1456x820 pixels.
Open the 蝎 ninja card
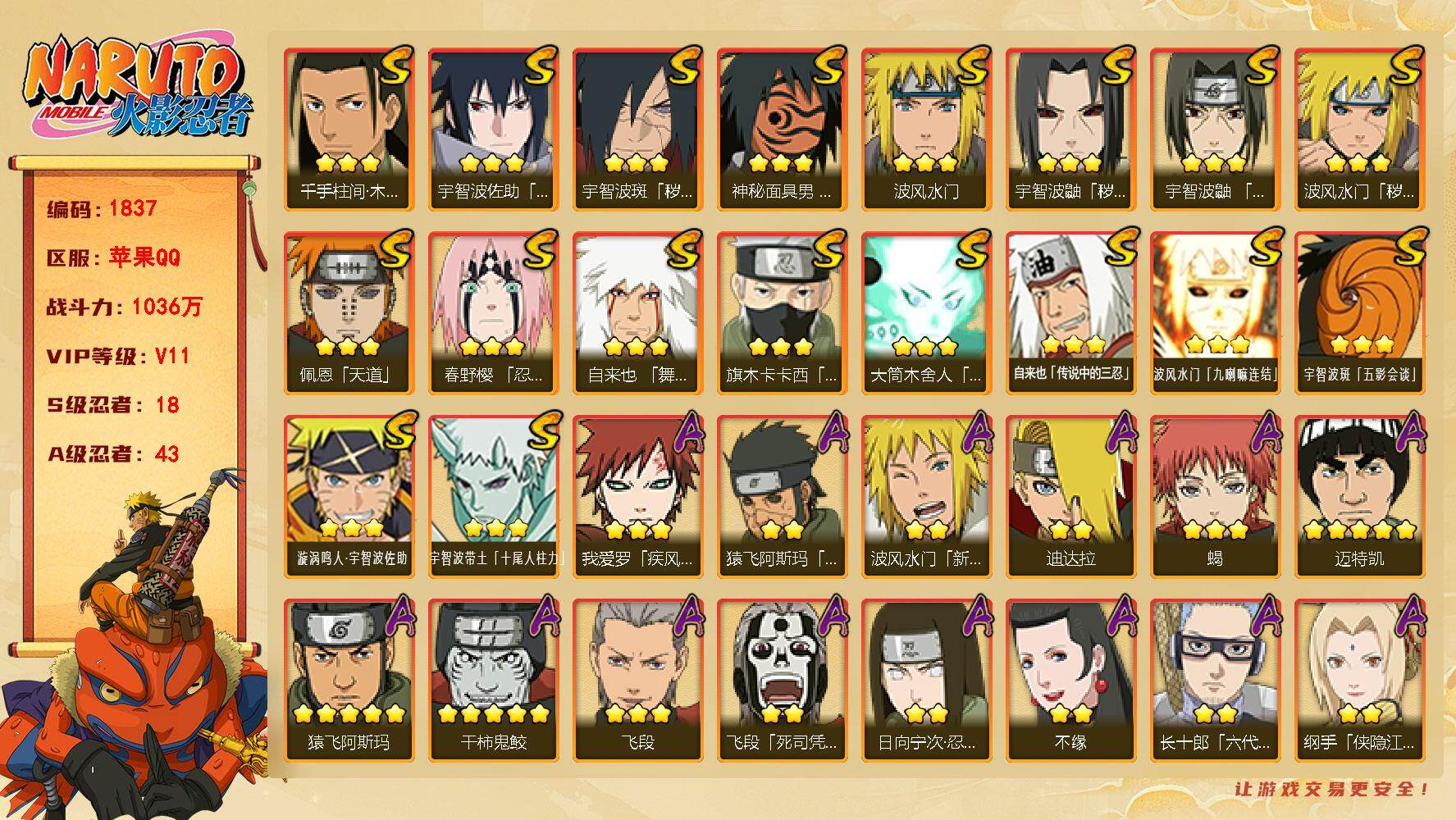pos(1215,496)
